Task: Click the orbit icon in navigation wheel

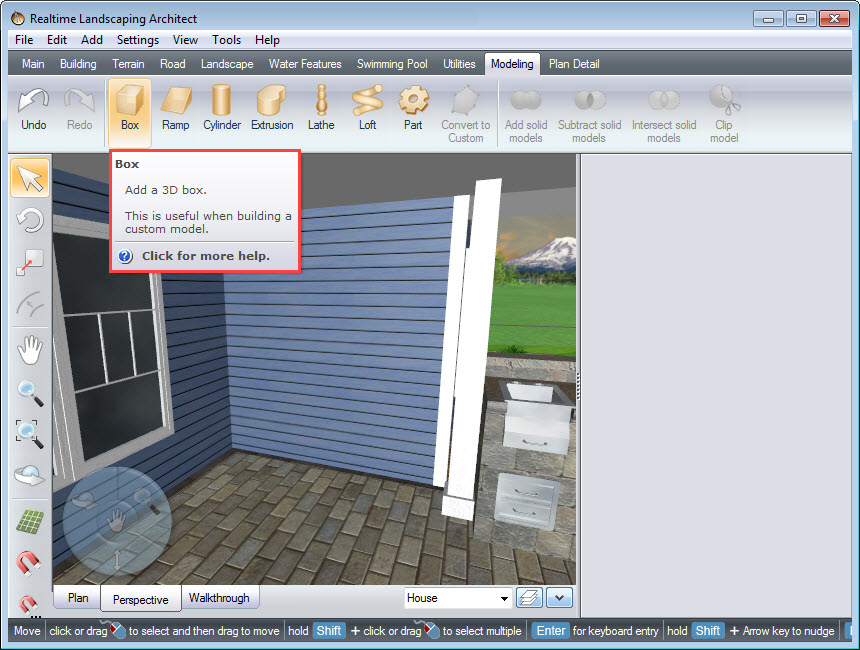Action: 84,500
